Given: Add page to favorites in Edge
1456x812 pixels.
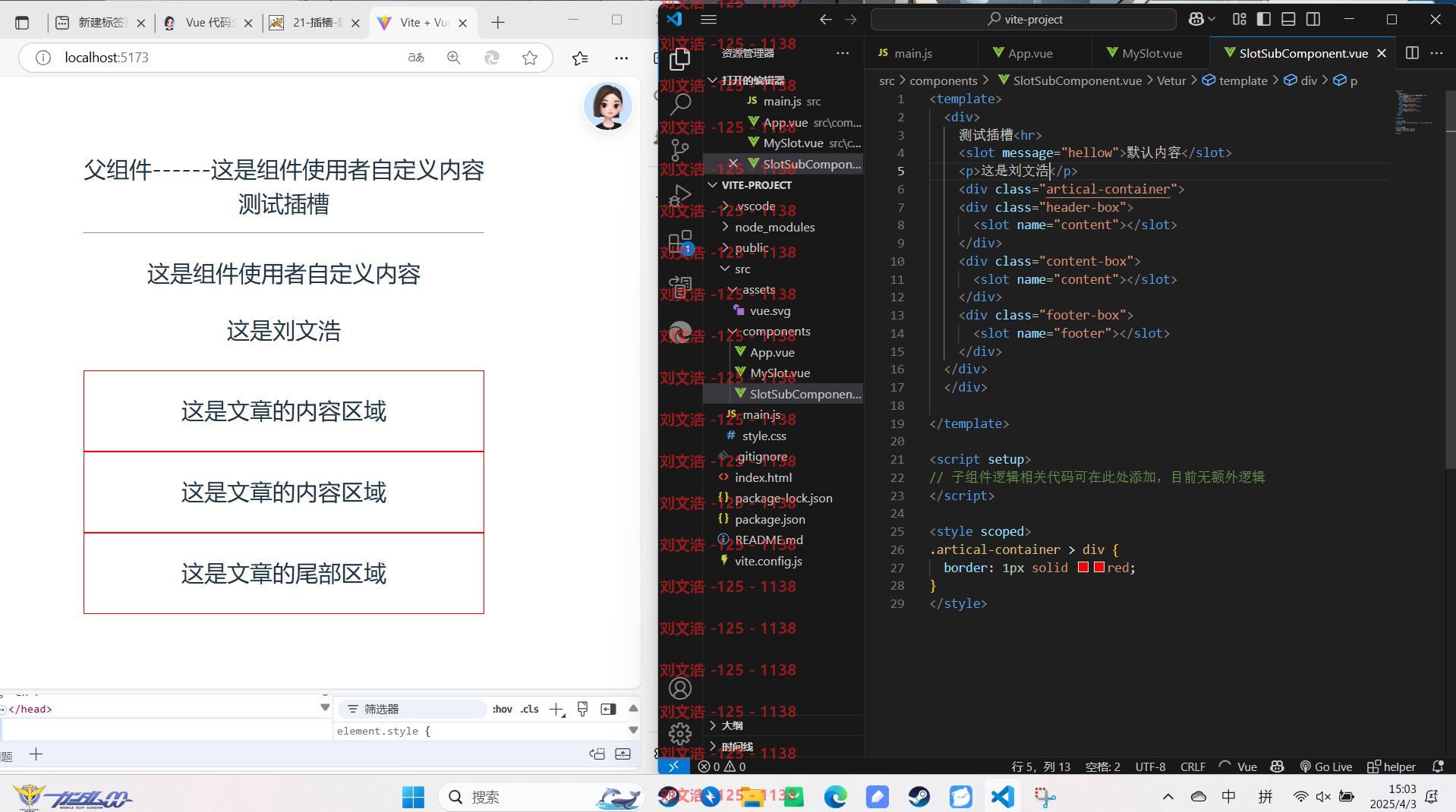Looking at the screenshot, I should 530,58.
